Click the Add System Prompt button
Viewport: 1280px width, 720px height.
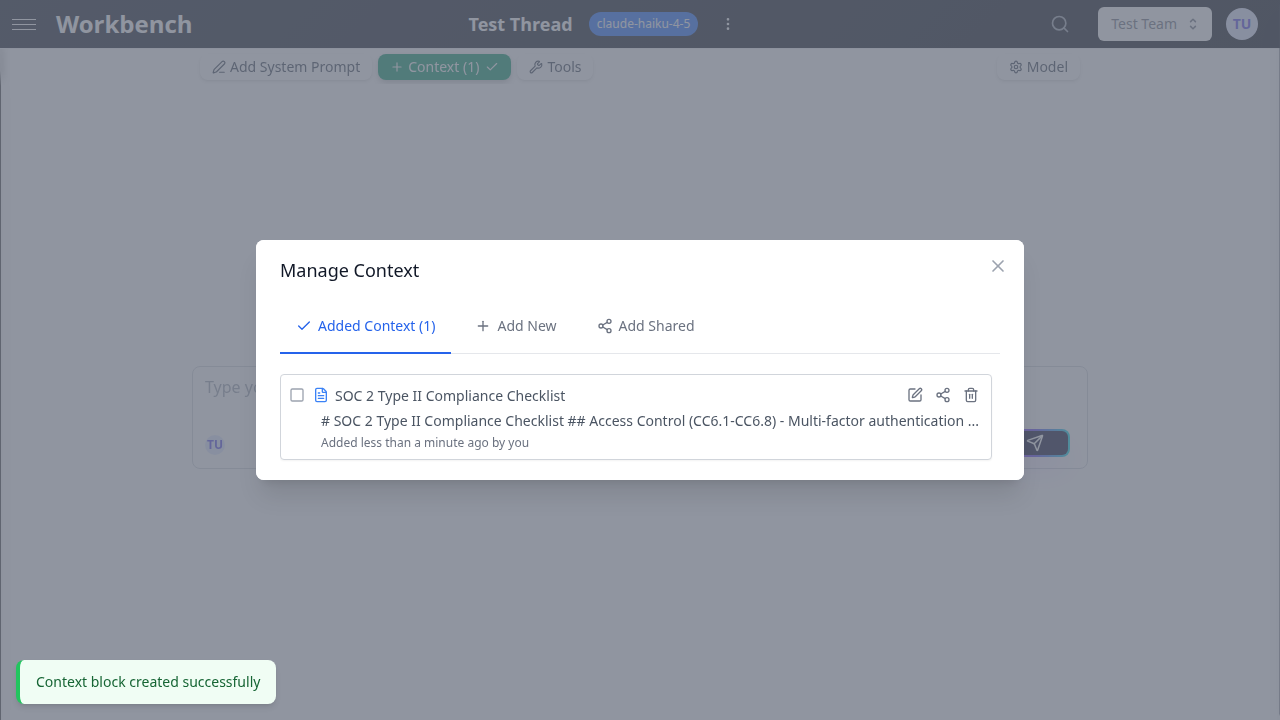(285, 66)
